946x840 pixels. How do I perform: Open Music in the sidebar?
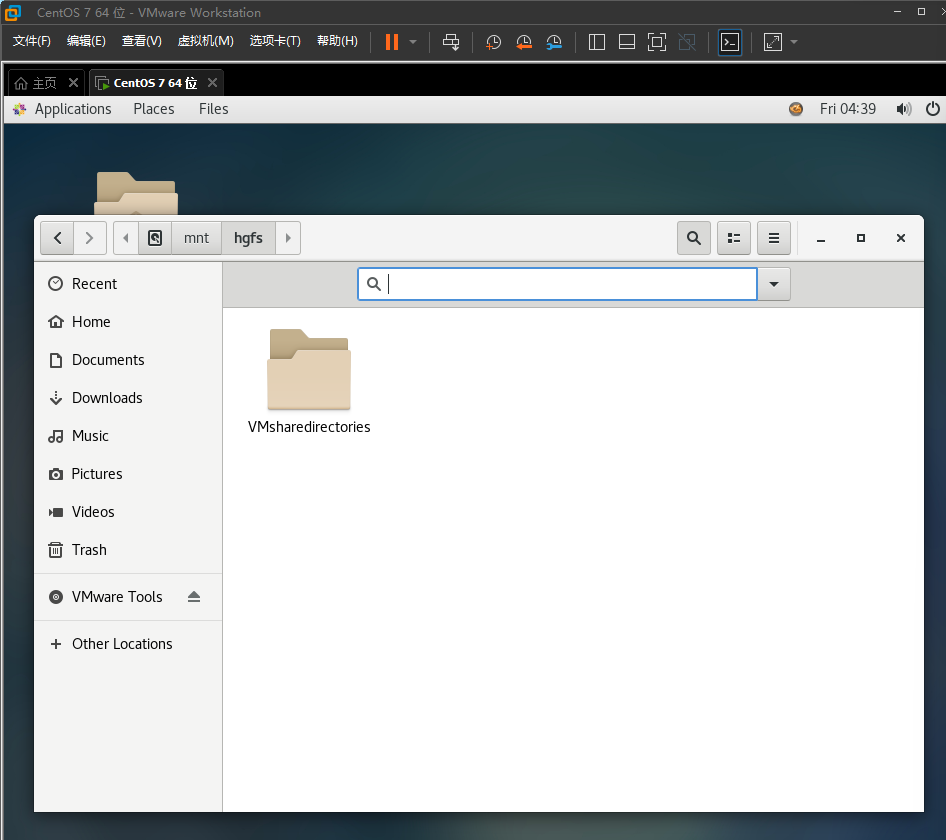128,436
